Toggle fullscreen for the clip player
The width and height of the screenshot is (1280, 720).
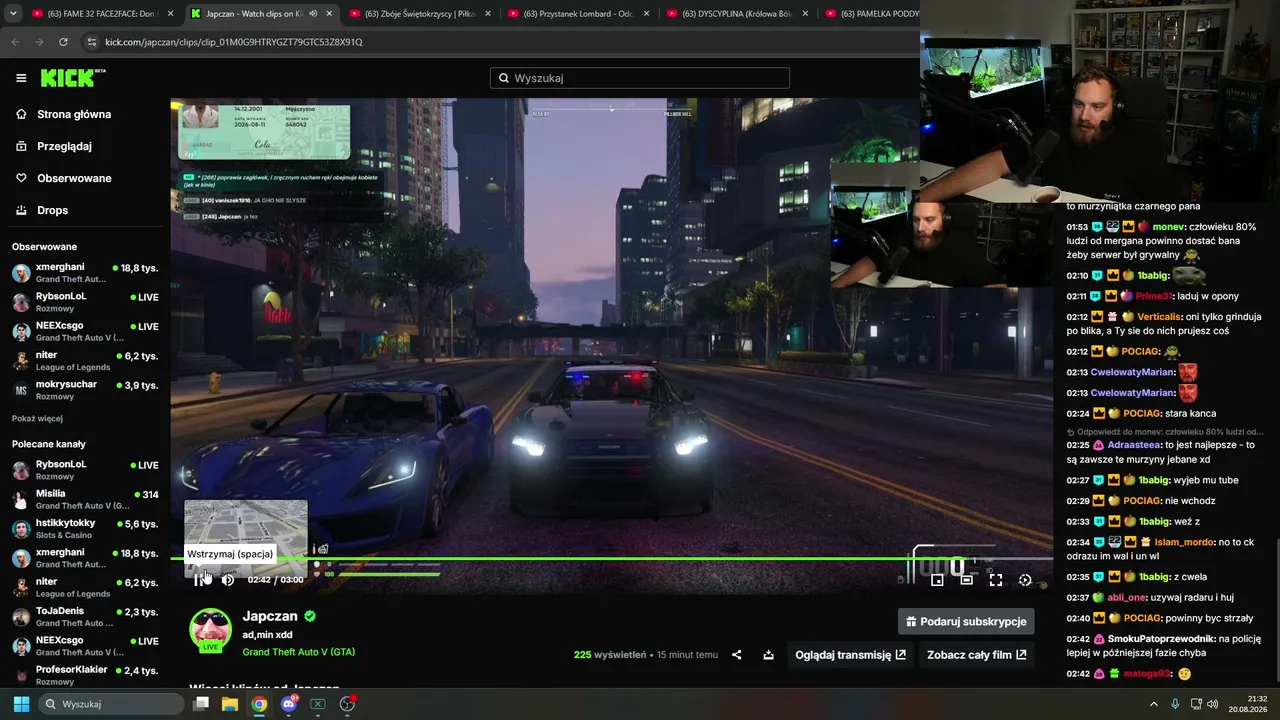pos(996,579)
